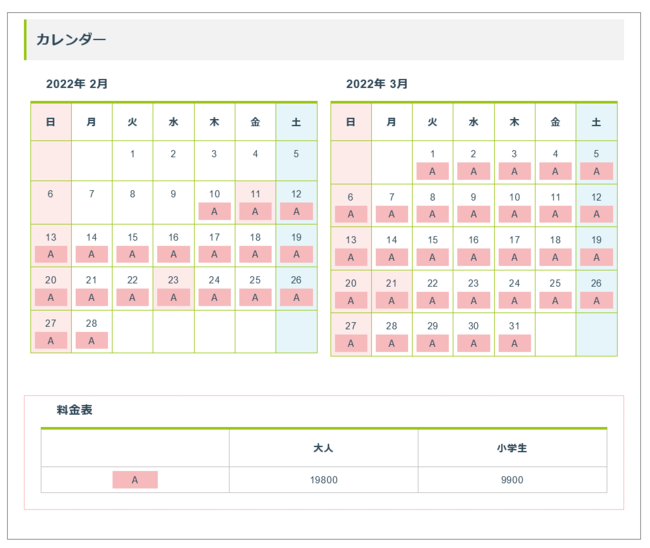
Task: Click the A badge on February 14
Action: pos(91,255)
